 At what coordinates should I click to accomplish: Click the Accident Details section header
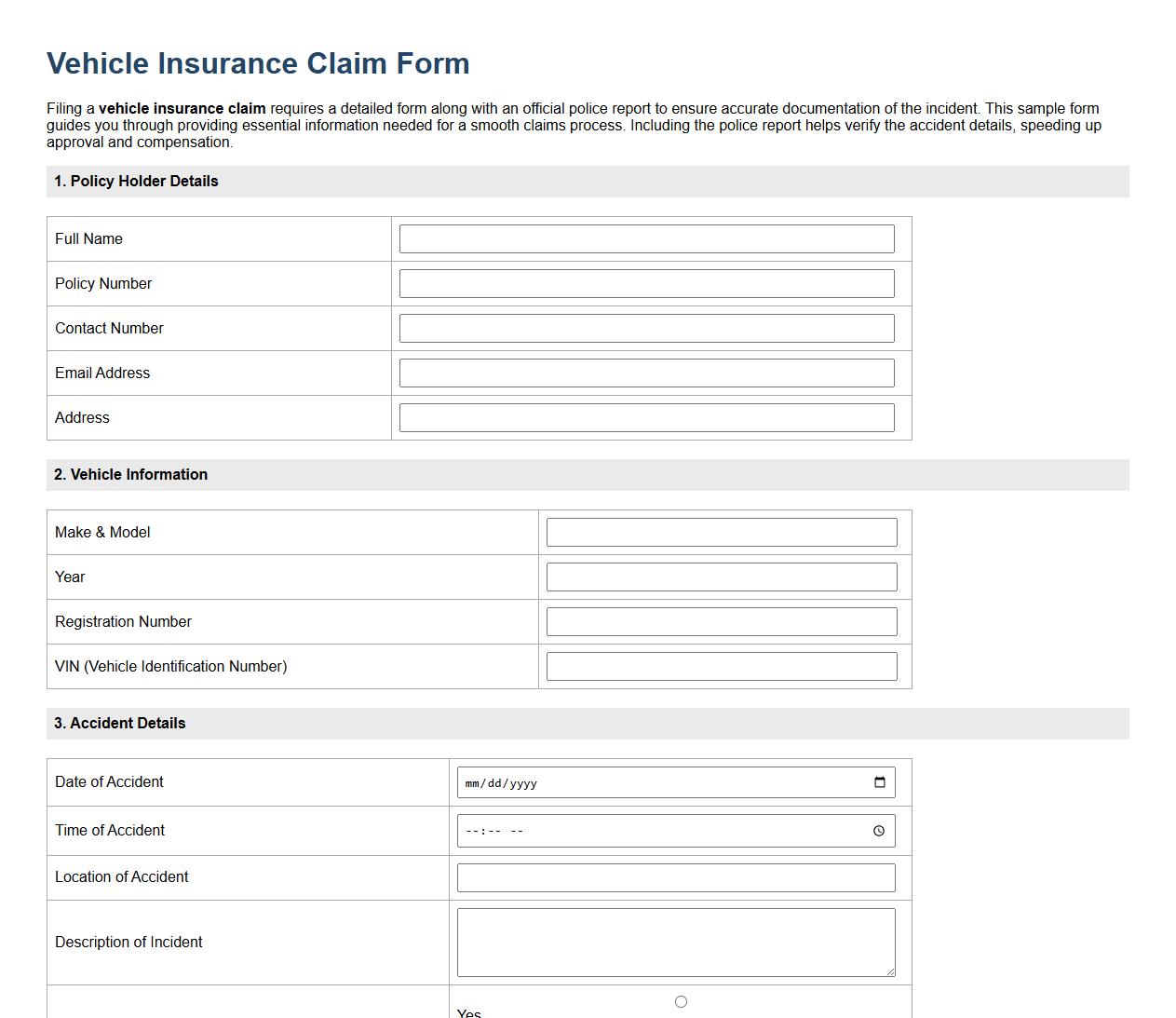point(119,723)
